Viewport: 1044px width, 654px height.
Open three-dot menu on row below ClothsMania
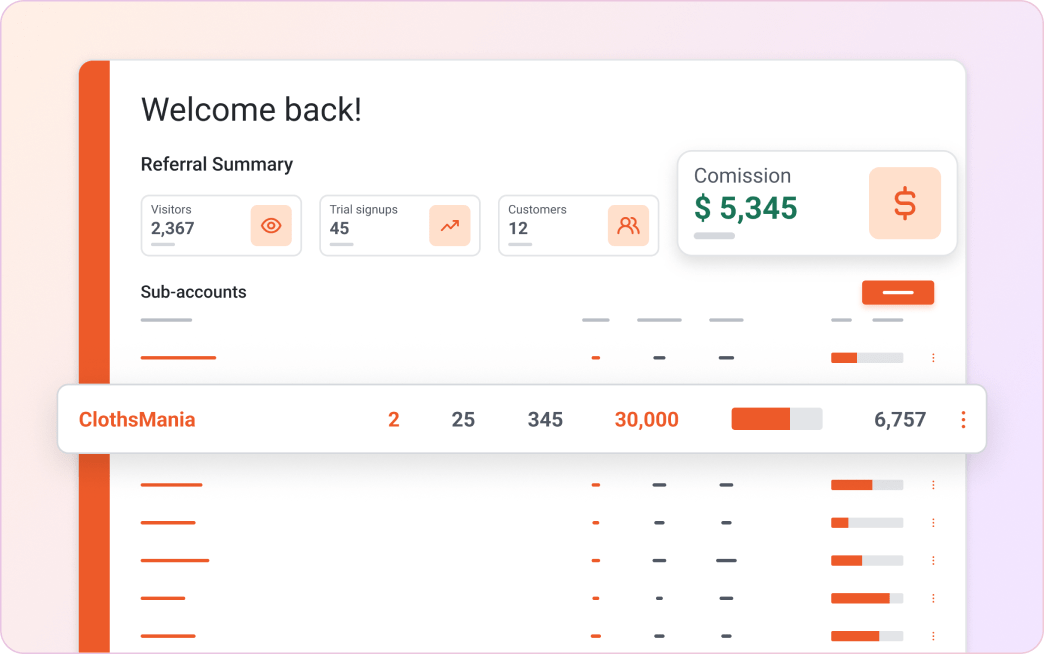[933, 485]
